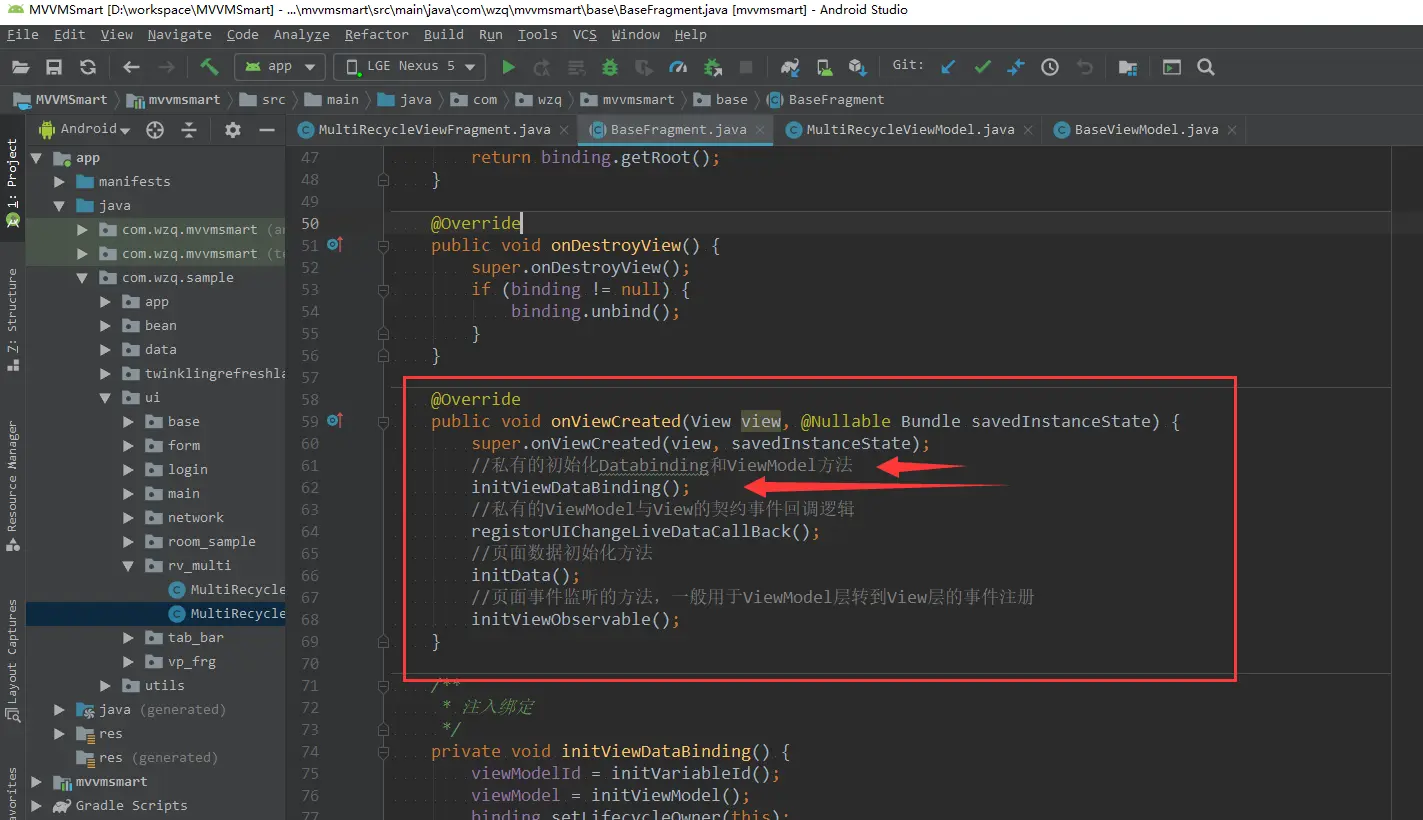Click the override gutter icon on line 51

coord(335,245)
